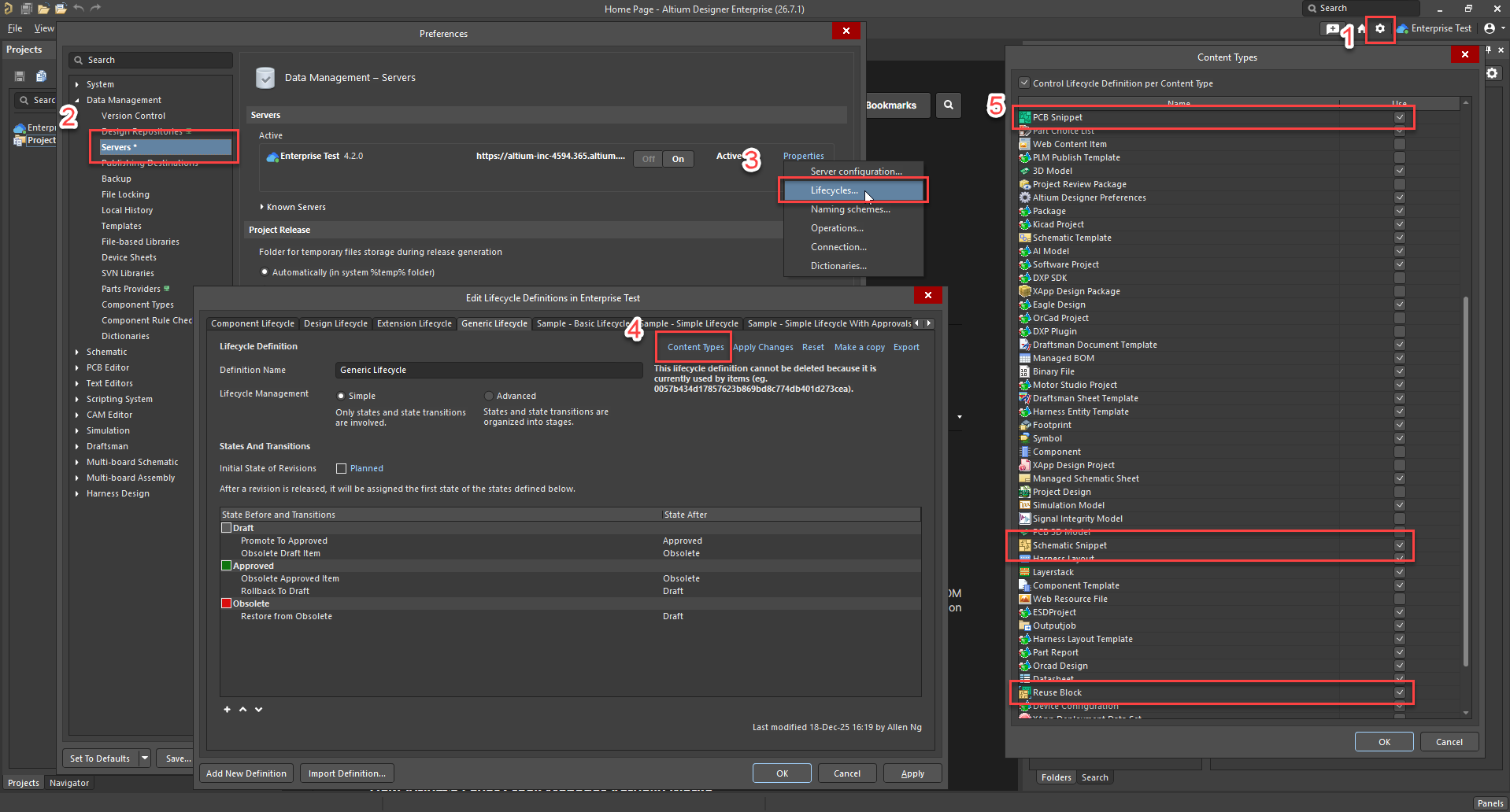The width and height of the screenshot is (1510, 812).
Task: Expand the PCB Editor preferences tree node
Action: (77, 367)
